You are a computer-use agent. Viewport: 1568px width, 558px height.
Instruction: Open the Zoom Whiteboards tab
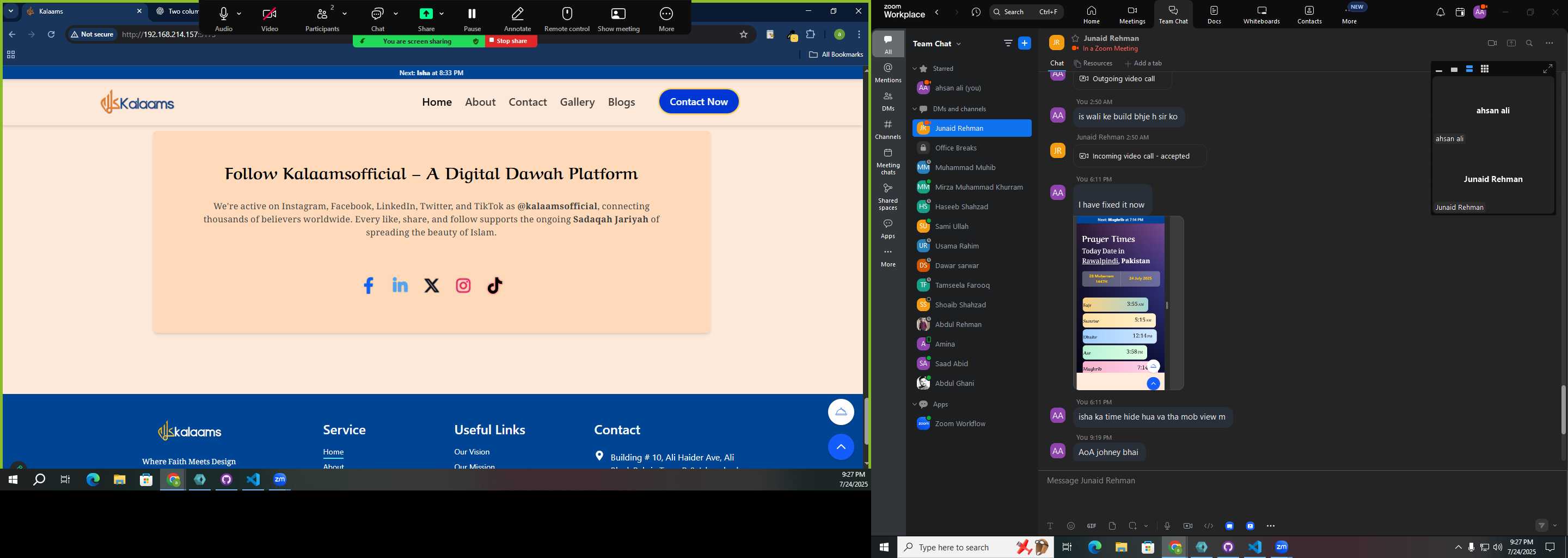(1261, 15)
